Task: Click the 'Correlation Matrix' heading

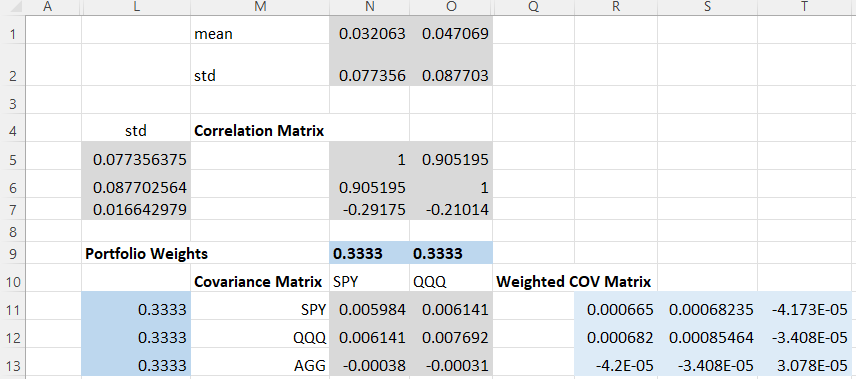Action: tap(259, 131)
